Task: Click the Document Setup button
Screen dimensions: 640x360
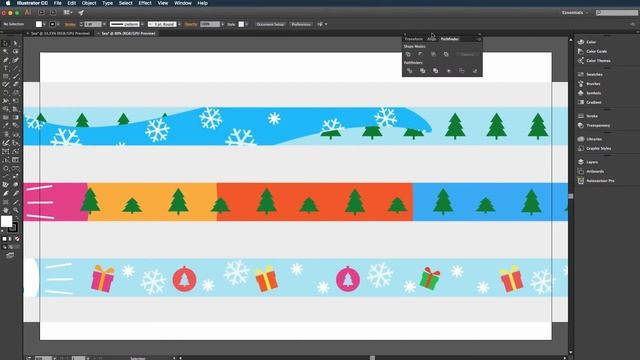Action: pos(270,24)
